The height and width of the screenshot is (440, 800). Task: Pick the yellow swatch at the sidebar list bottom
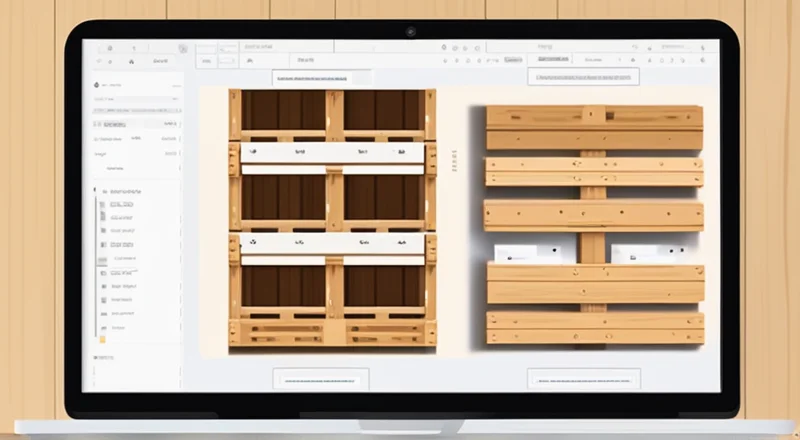100,339
